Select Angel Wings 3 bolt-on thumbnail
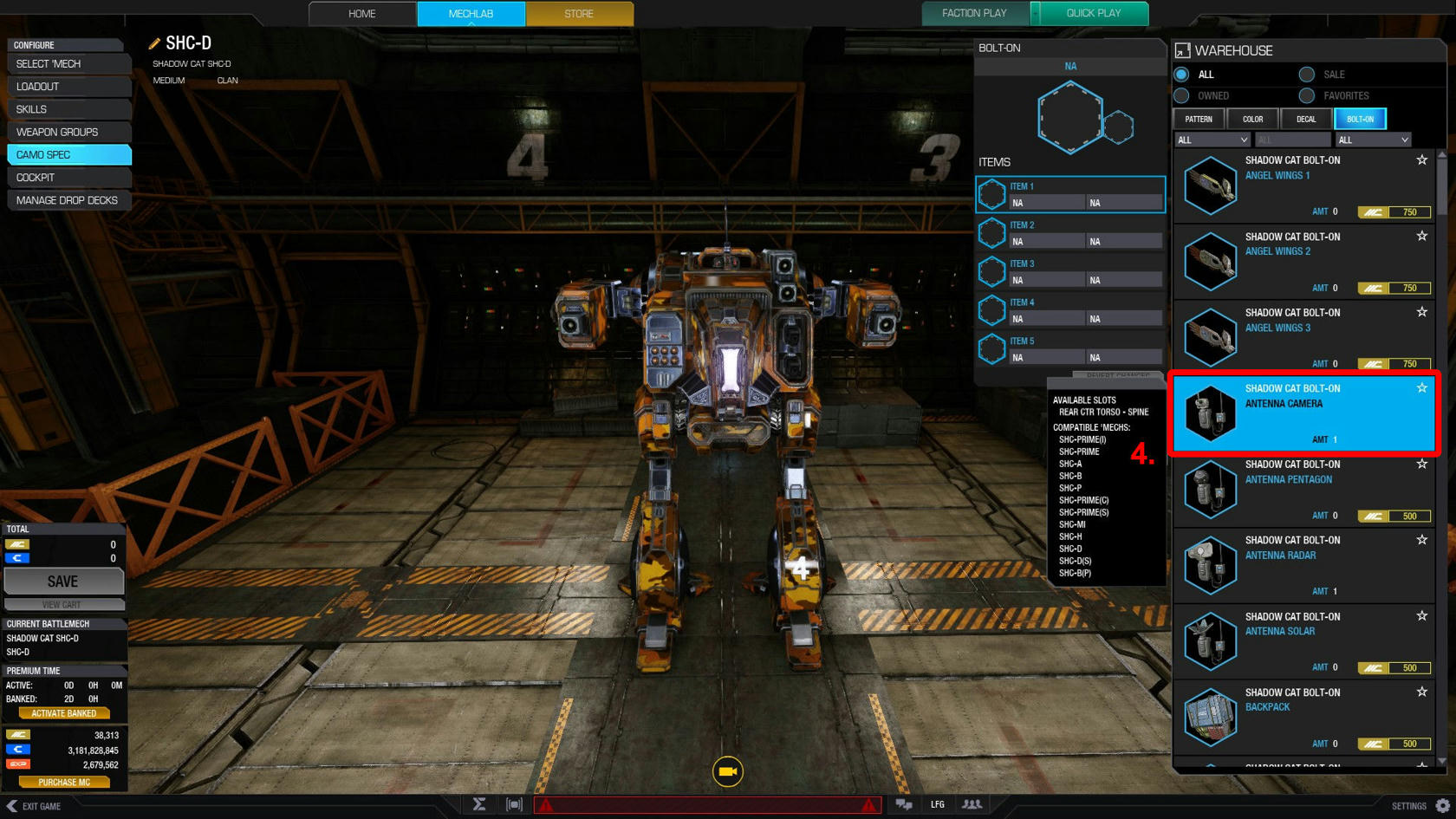The height and width of the screenshot is (819, 1456). click(x=1211, y=338)
